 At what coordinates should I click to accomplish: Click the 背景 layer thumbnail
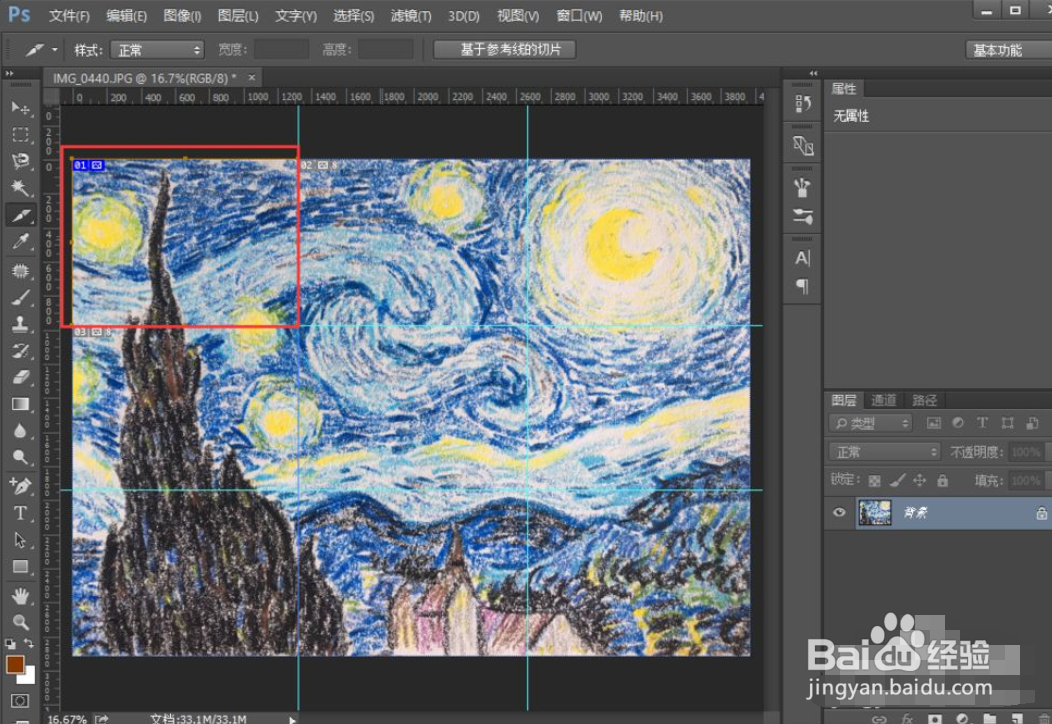(875, 513)
